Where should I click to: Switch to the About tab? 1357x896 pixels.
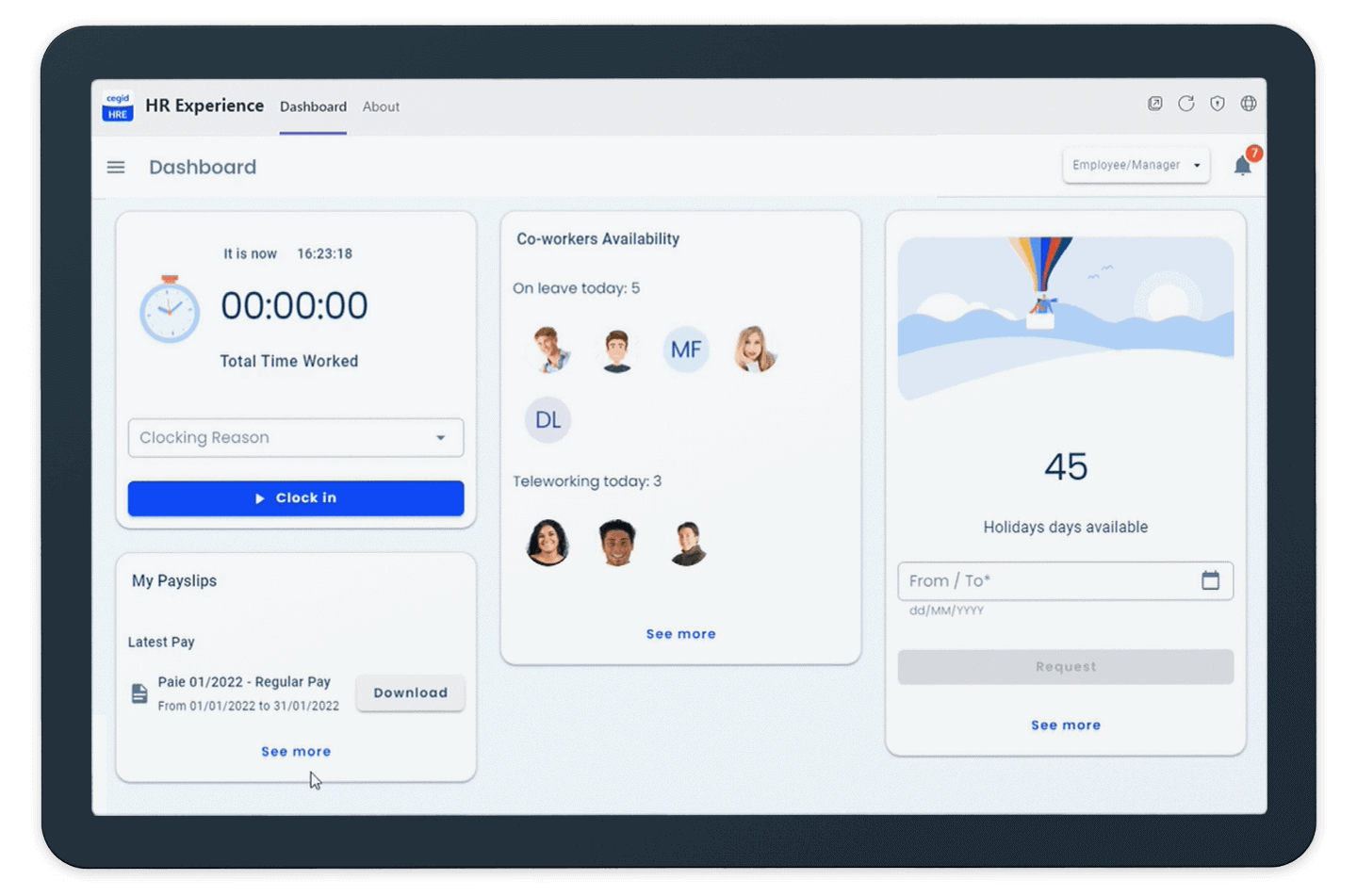(x=381, y=106)
